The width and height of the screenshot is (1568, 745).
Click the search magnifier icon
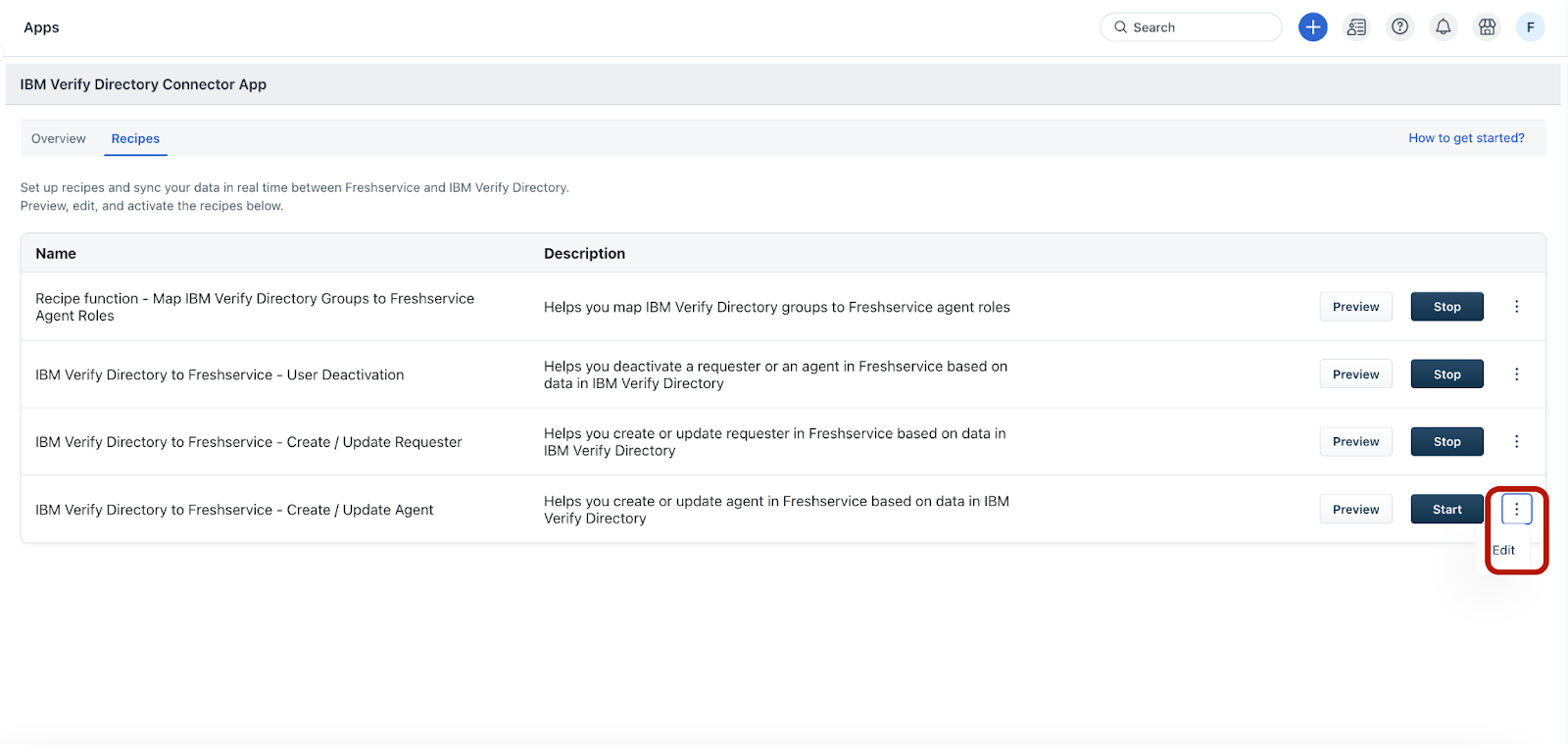pos(1120,27)
